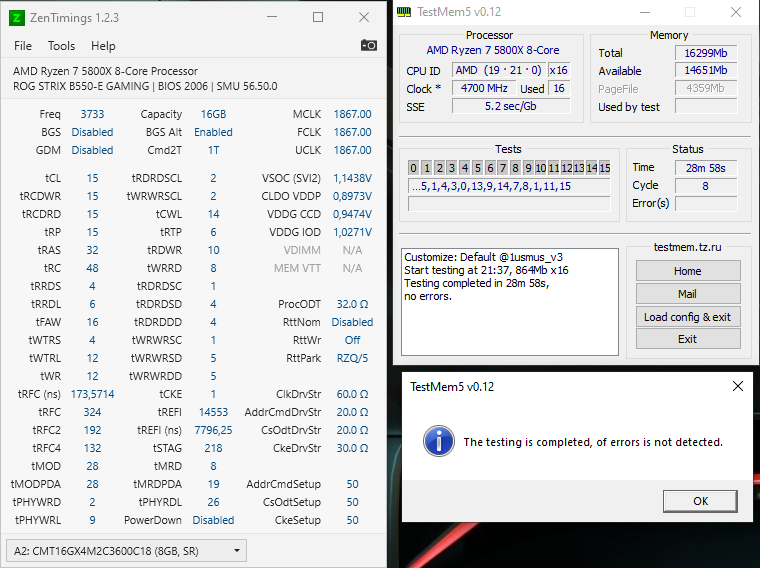Image resolution: width=760 pixels, height=568 pixels.
Task: Click the Mail button in TestMem5
Action: (x=688, y=294)
